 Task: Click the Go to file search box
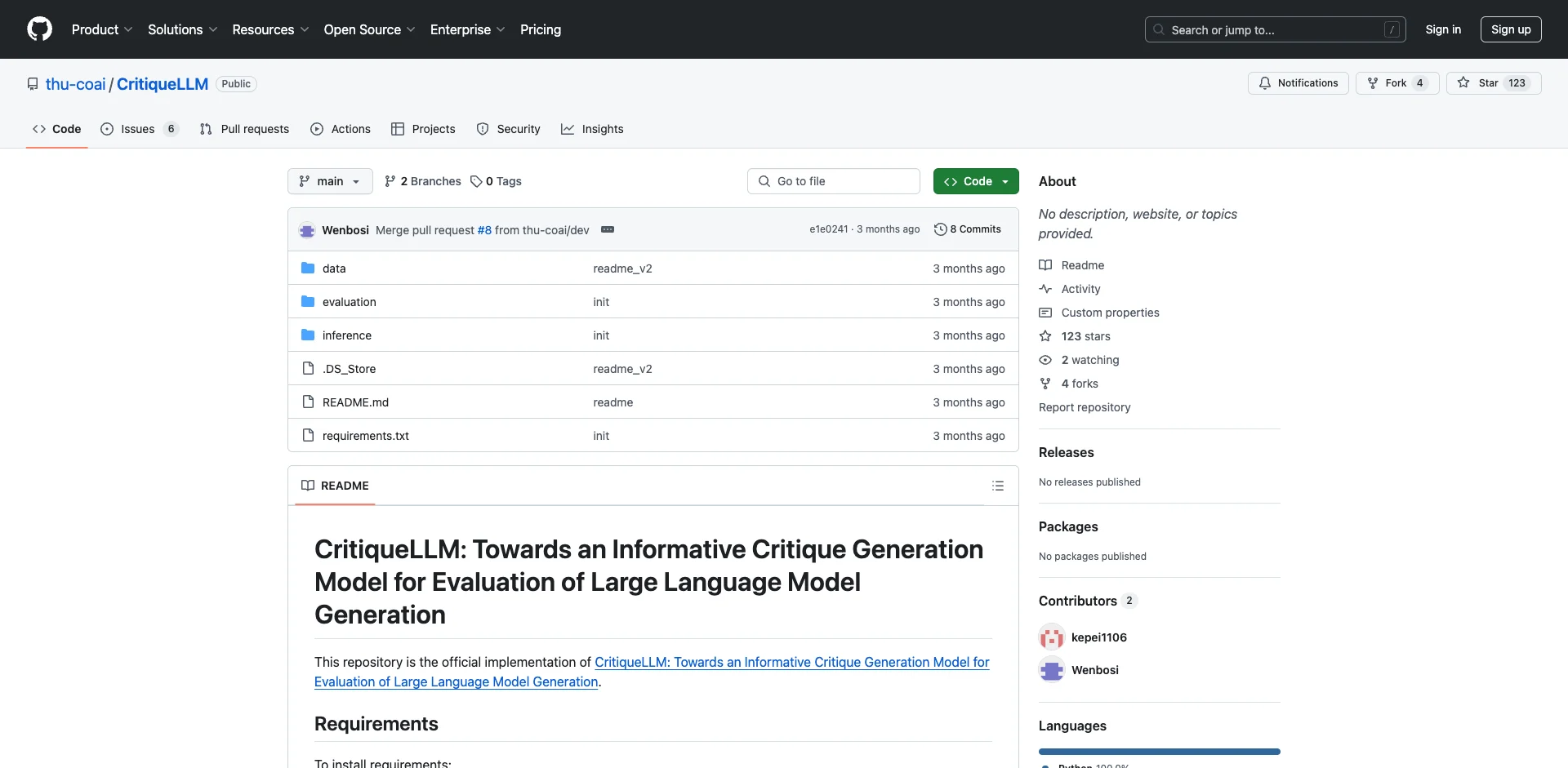point(834,181)
